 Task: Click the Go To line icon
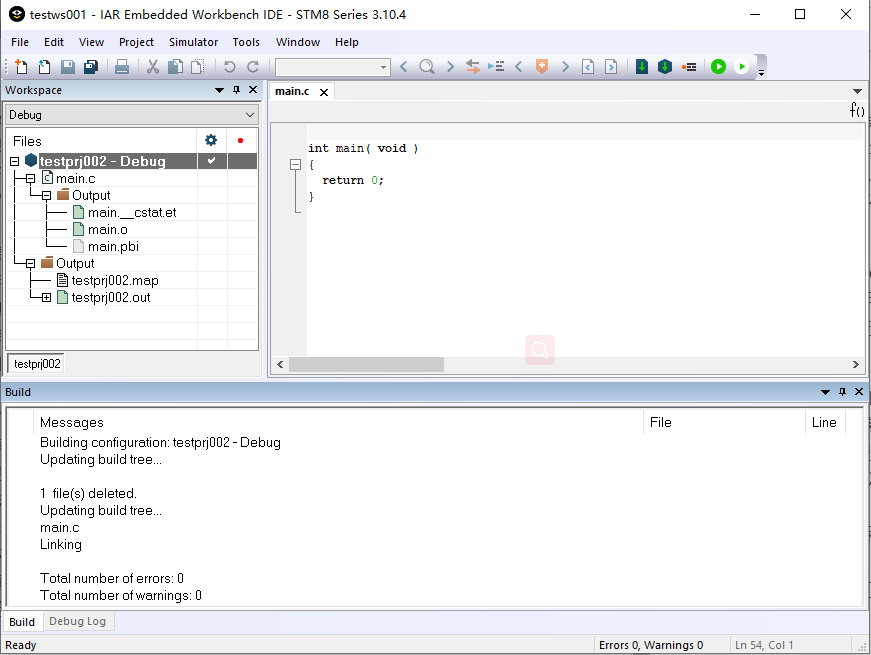496,67
